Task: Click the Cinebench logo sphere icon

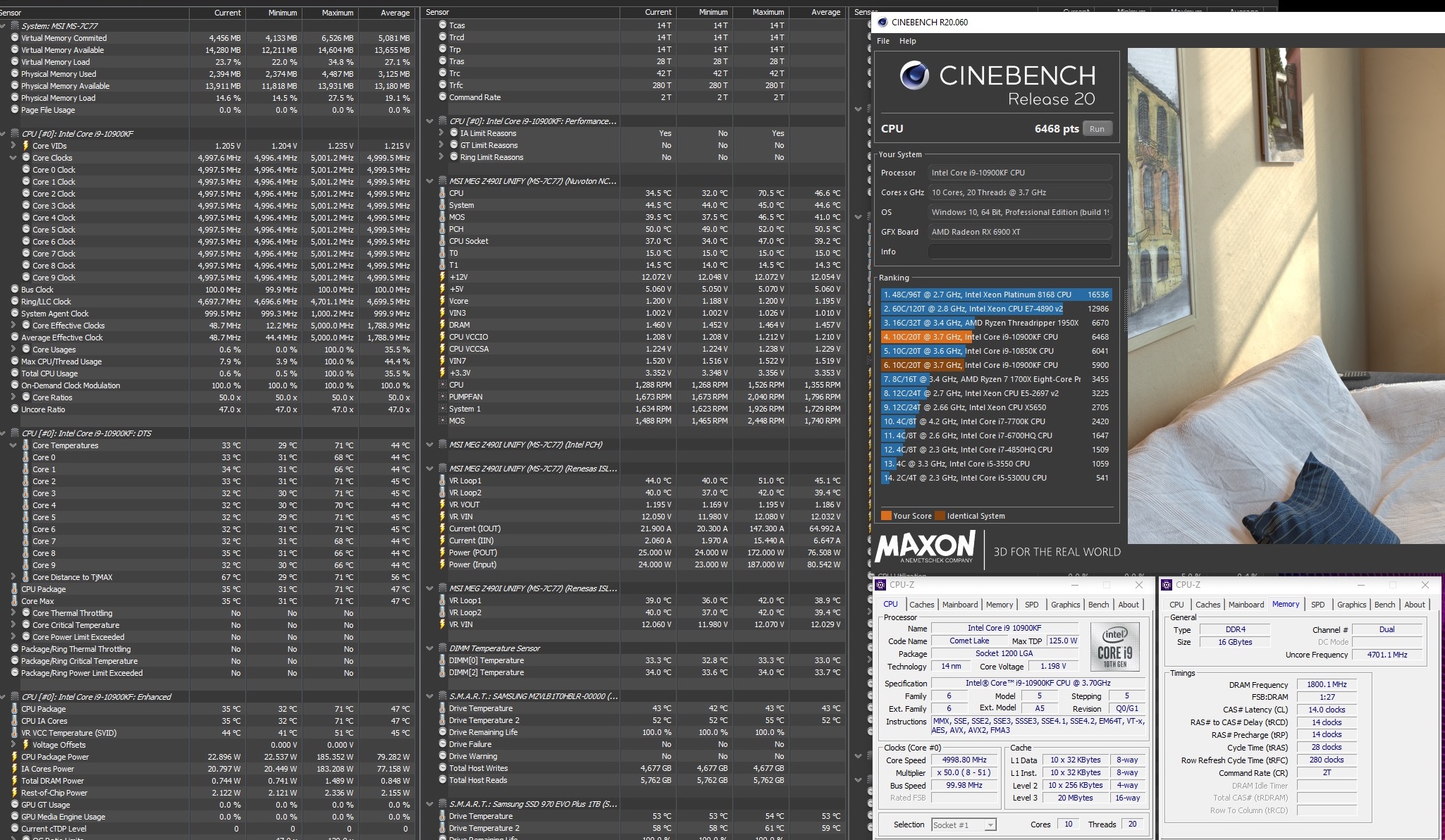Action: click(914, 75)
